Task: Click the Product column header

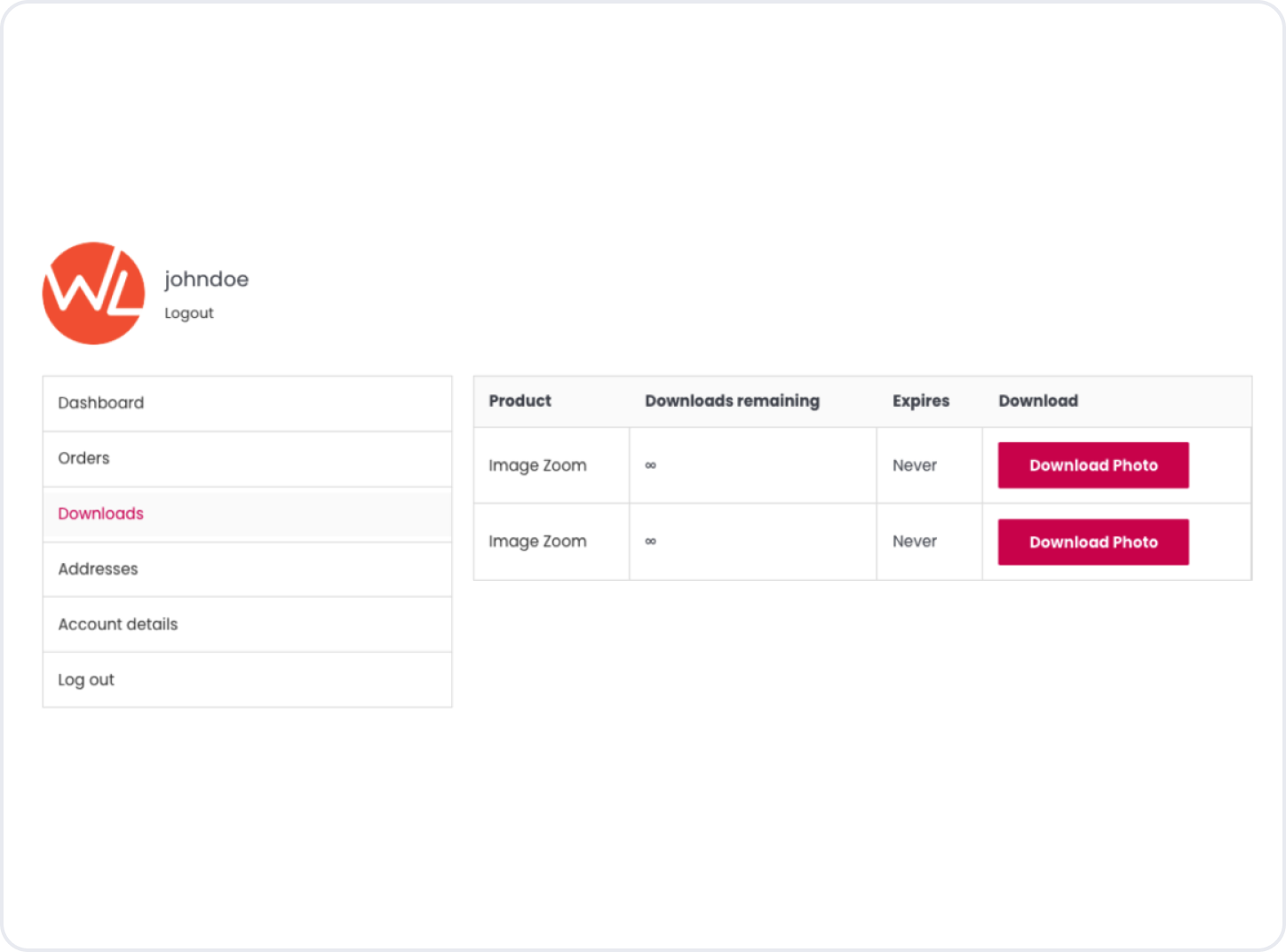Action: pos(520,401)
